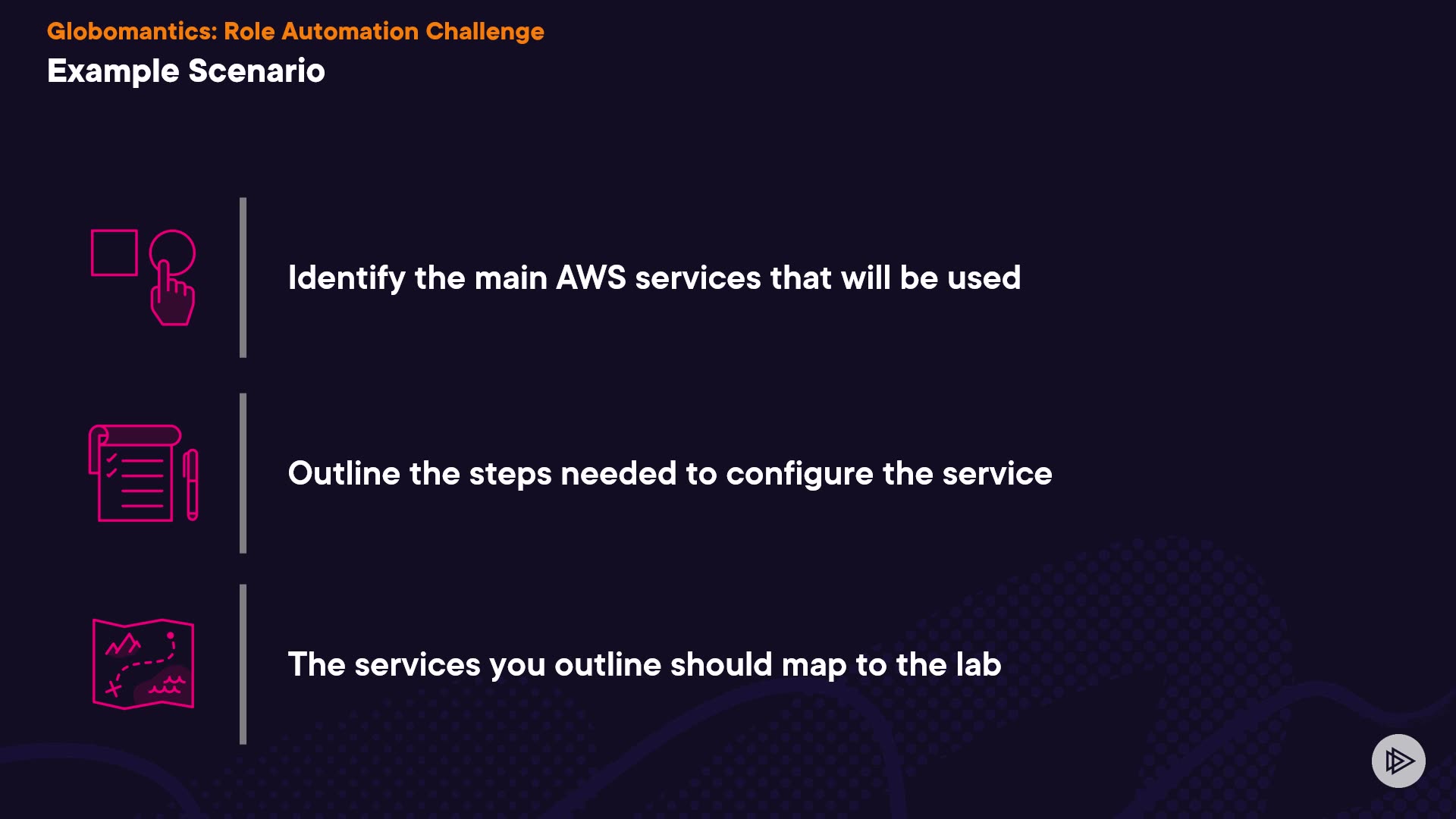Select the "services you outline should map" line
Image resolution: width=1456 pixels, height=819 pixels.
644,664
